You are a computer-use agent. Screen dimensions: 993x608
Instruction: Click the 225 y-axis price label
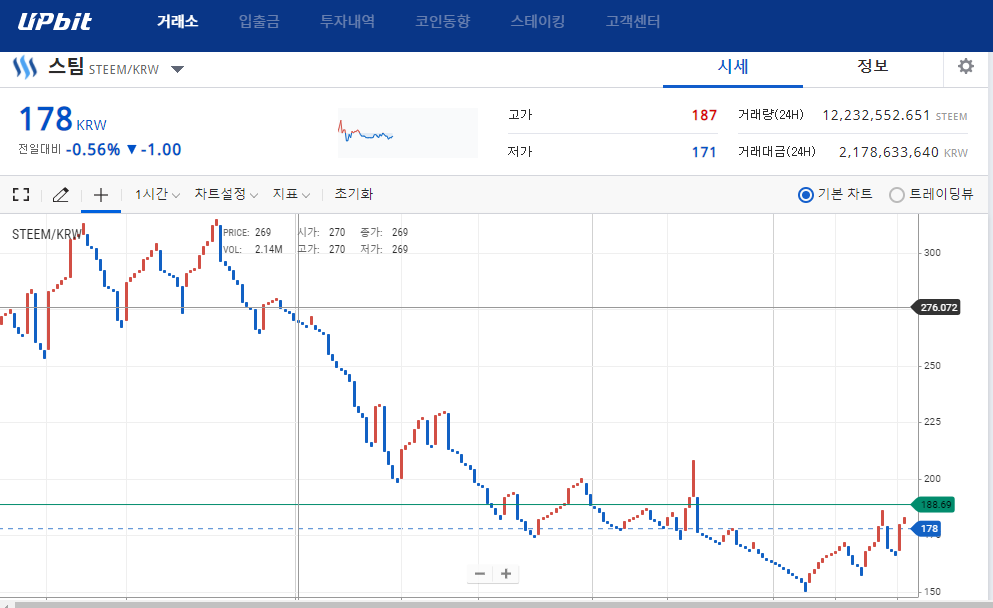932,422
